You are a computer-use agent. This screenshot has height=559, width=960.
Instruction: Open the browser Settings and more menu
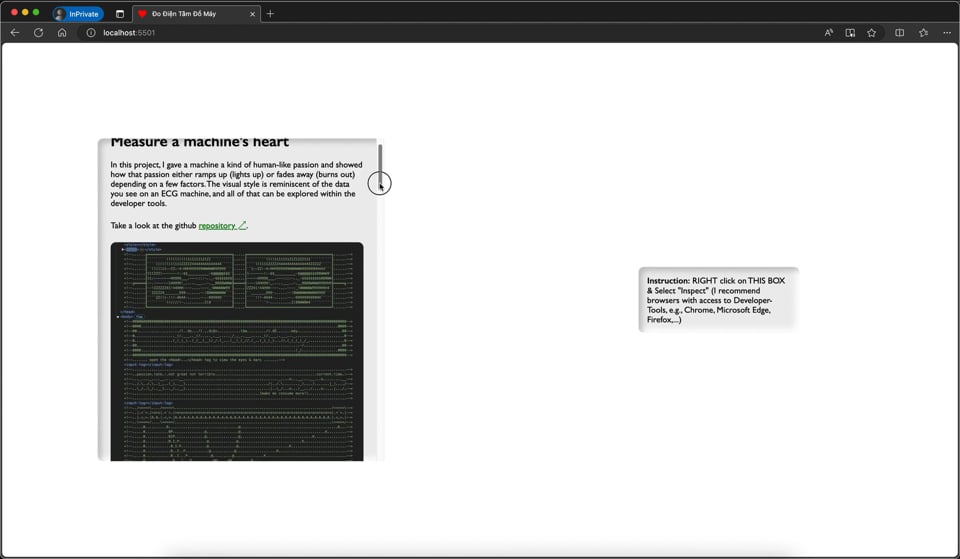[947, 32]
